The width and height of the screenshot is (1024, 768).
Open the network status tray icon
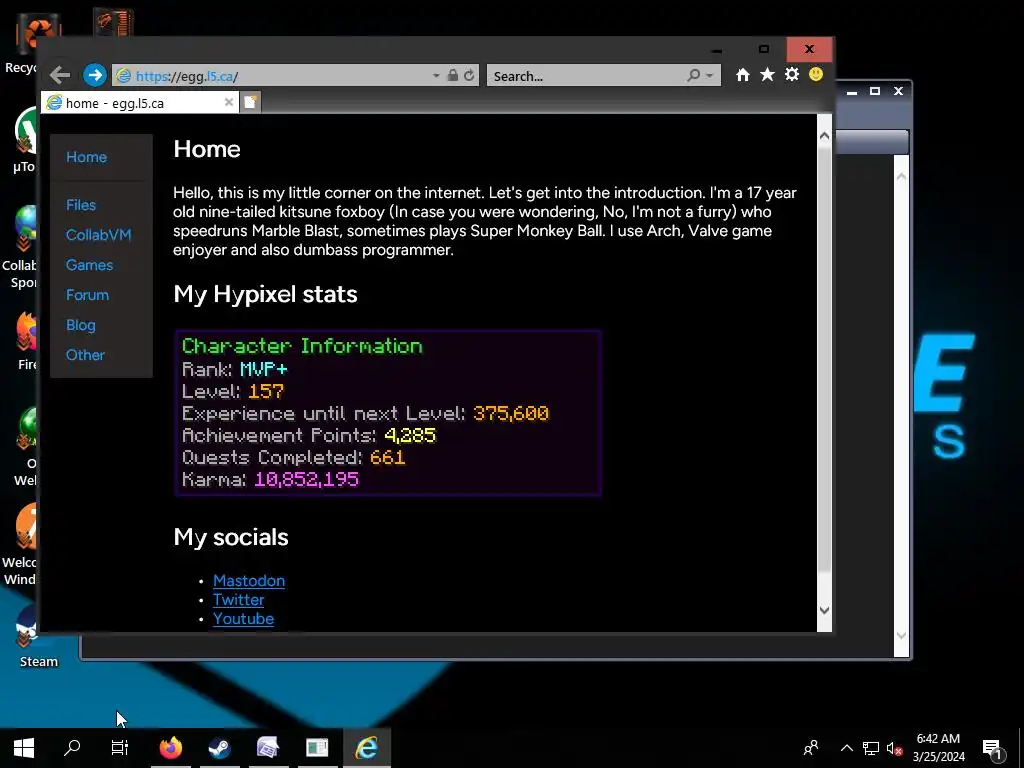click(871, 748)
